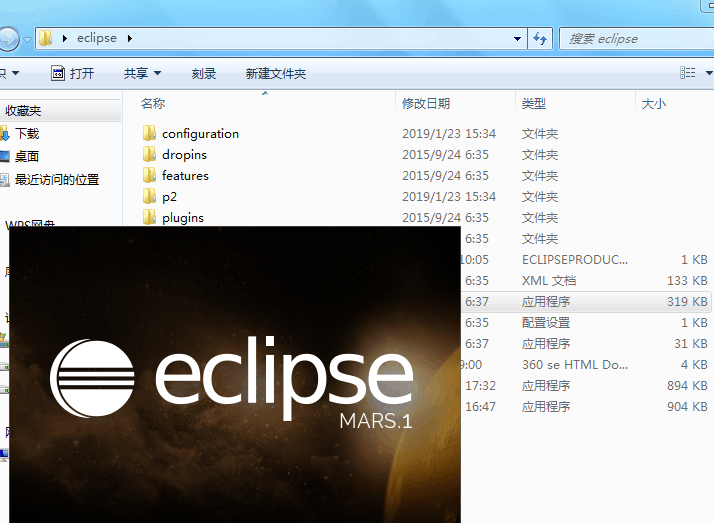Click the 360 se HTML Do... type cell
The width and height of the screenshot is (714, 523).
[x=575, y=364]
